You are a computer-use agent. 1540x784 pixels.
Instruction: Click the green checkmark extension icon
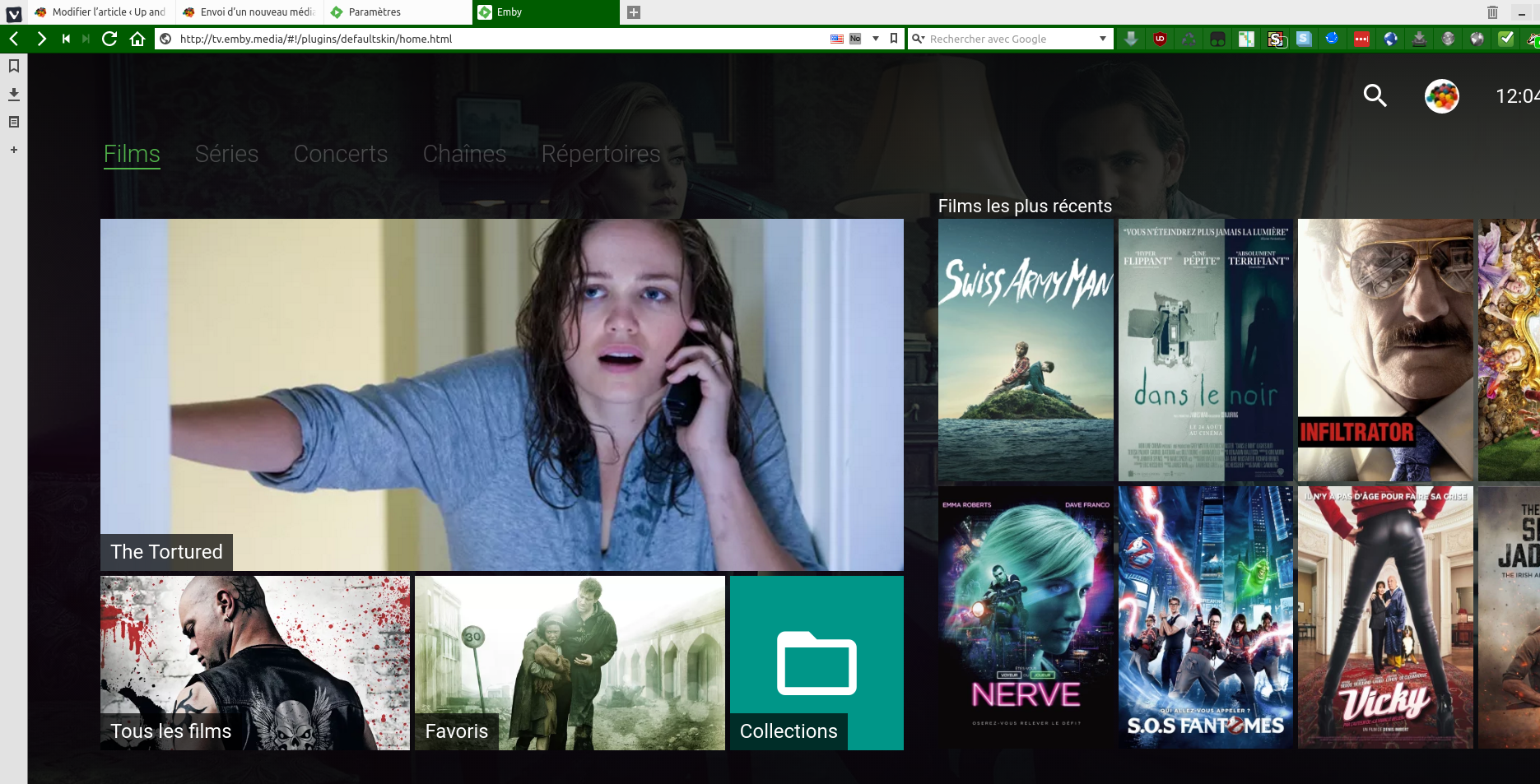click(1505, 39)
